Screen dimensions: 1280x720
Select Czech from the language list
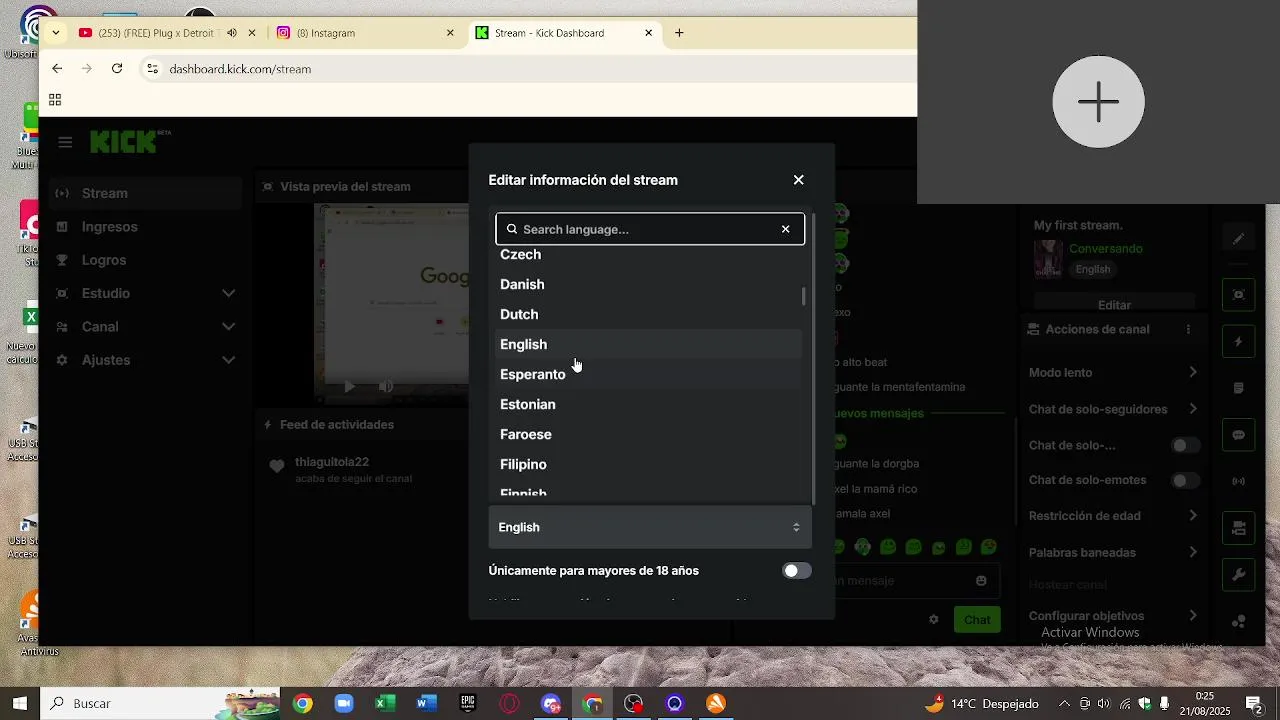tap(649, 255)
